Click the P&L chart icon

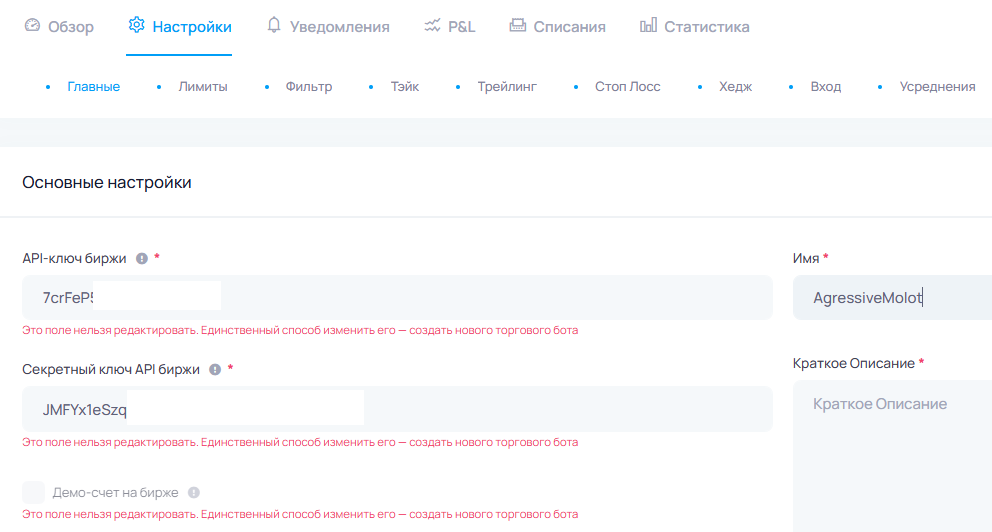432,26
